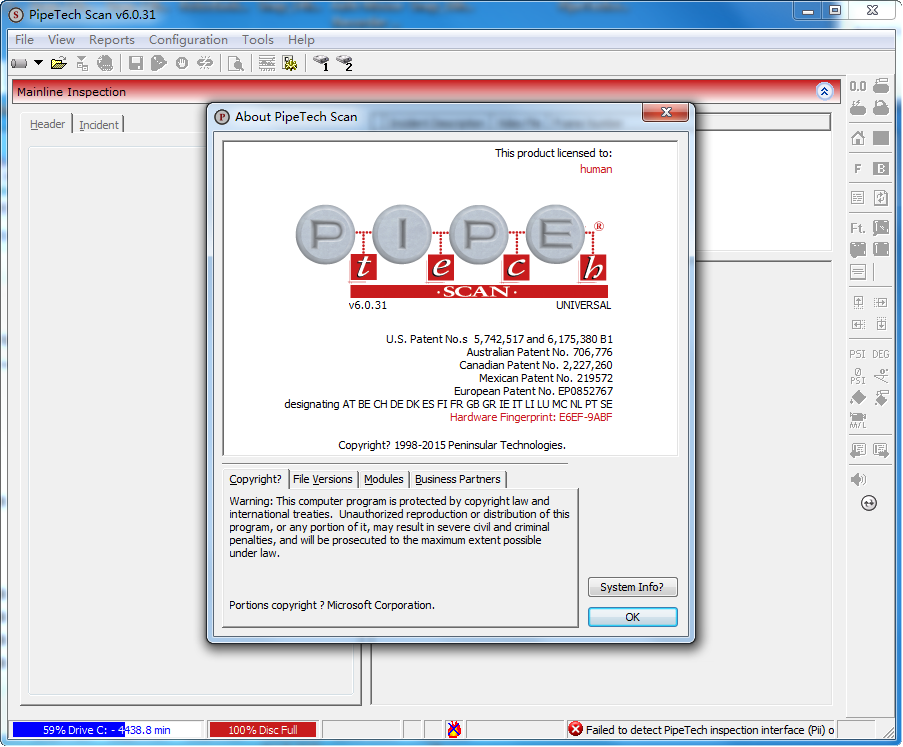Switch to the Incident tab
This screenshot has height=747, width=903.
pos(98,124)
